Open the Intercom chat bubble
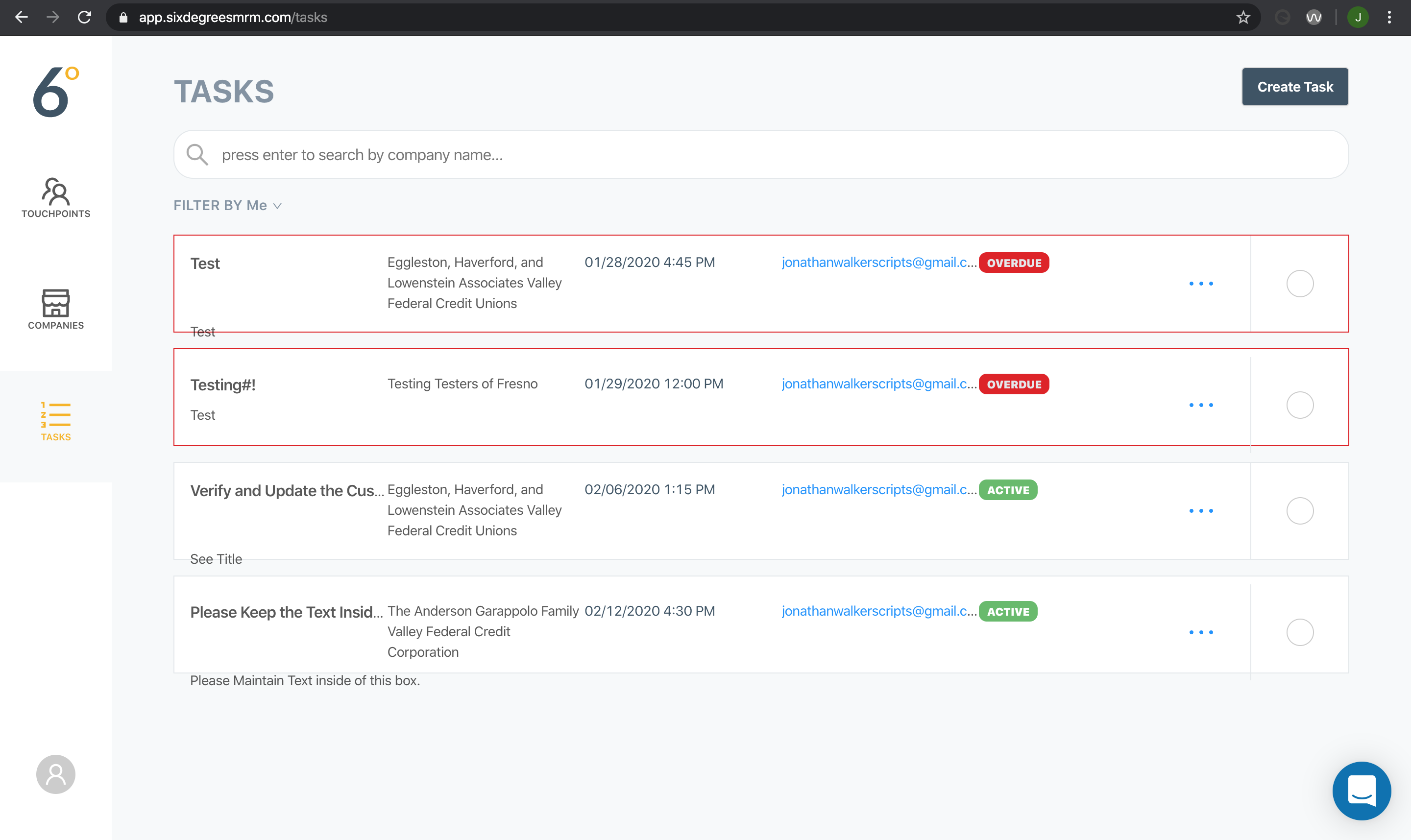This screenshot has width=1411, height=840. pos(1361,790)
